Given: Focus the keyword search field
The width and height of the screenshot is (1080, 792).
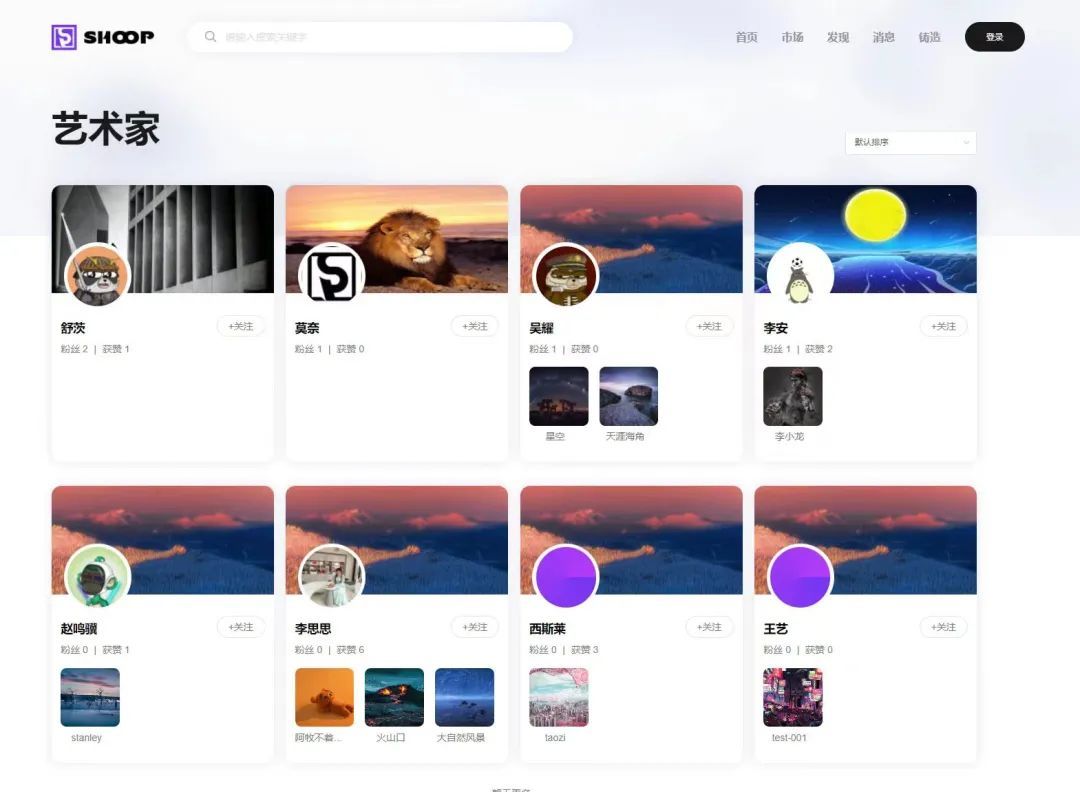Looking at the screenshot, I should point(380,37).
